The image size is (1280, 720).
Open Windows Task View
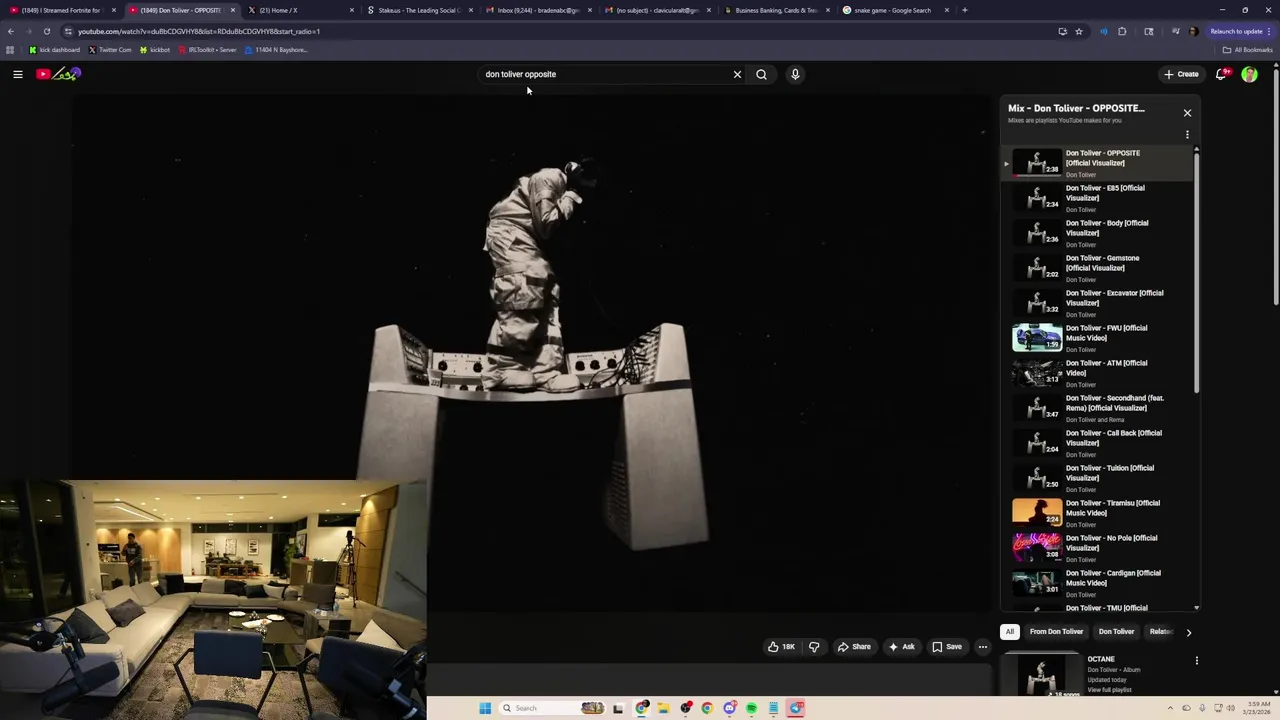tap(618, 708)
